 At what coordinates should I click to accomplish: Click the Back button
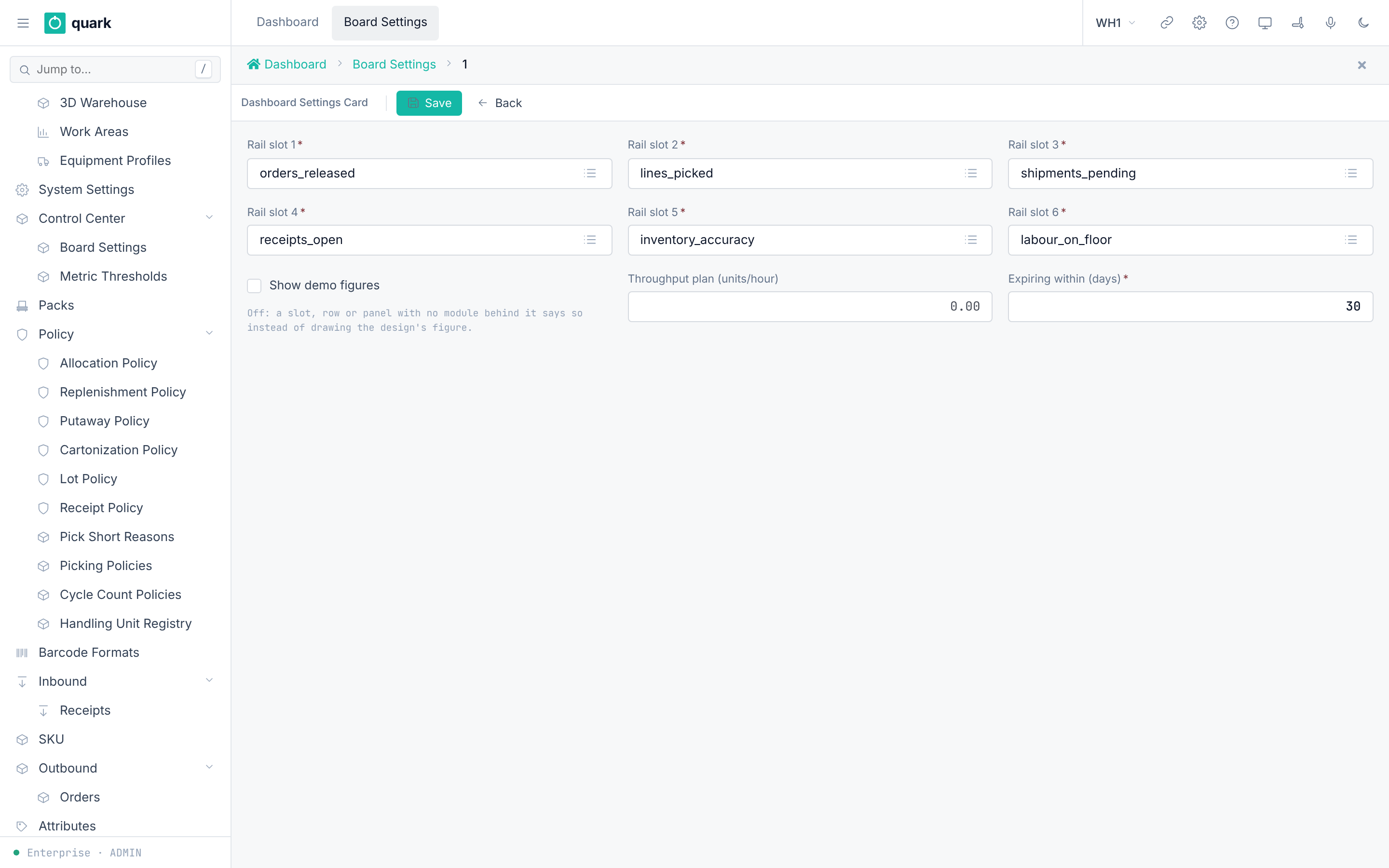click(x=499, y=103)
